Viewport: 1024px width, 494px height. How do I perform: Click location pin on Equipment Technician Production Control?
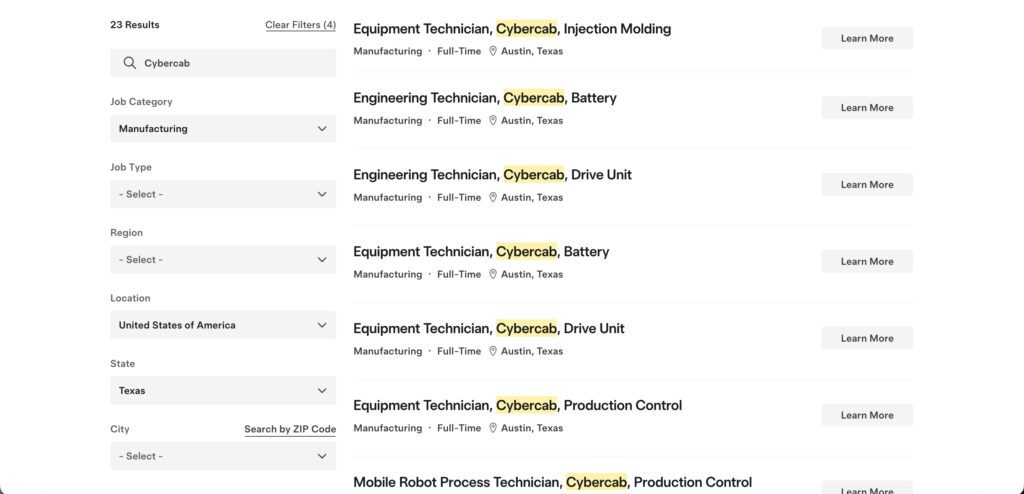tap(493, 428)
